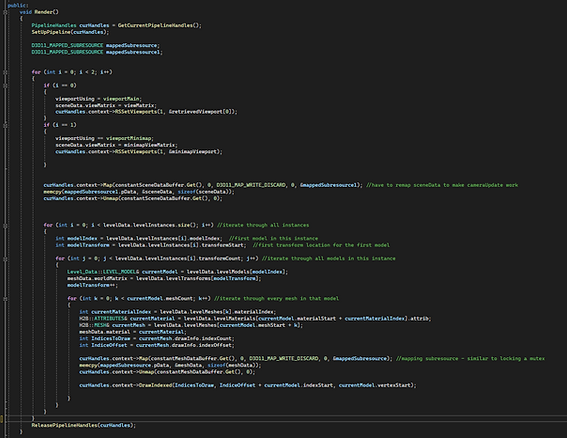Click comment 'first transform location for the first model'
The height and width of the screenshot is (438, 567).
[x=321, y=245]
